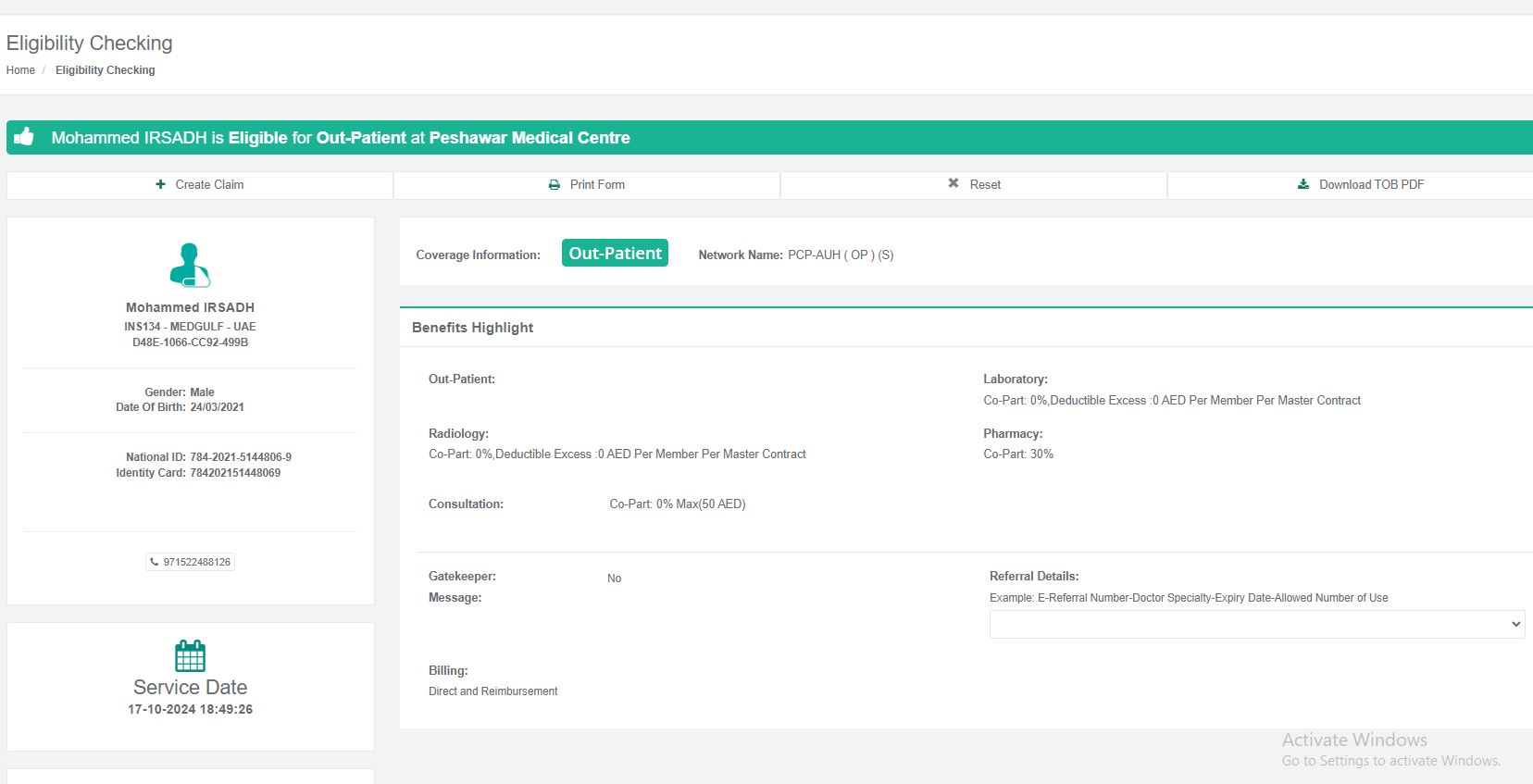Click the Out-Patient coverage badge
The height and width of the screenshot is (784, 1533).
point(615,254)
